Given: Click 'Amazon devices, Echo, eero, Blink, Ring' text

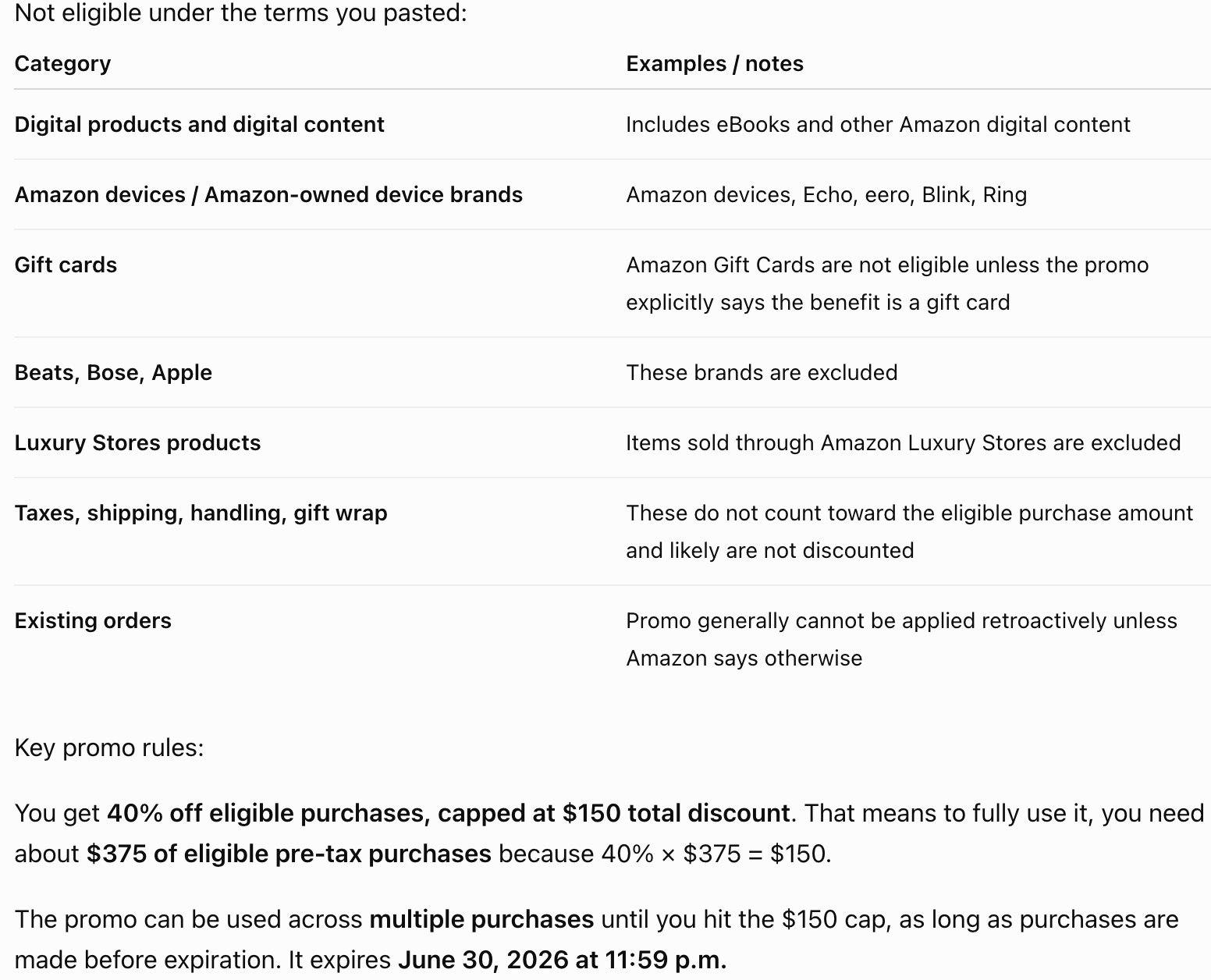Looking at the screenshot, I should pos(826,195).
